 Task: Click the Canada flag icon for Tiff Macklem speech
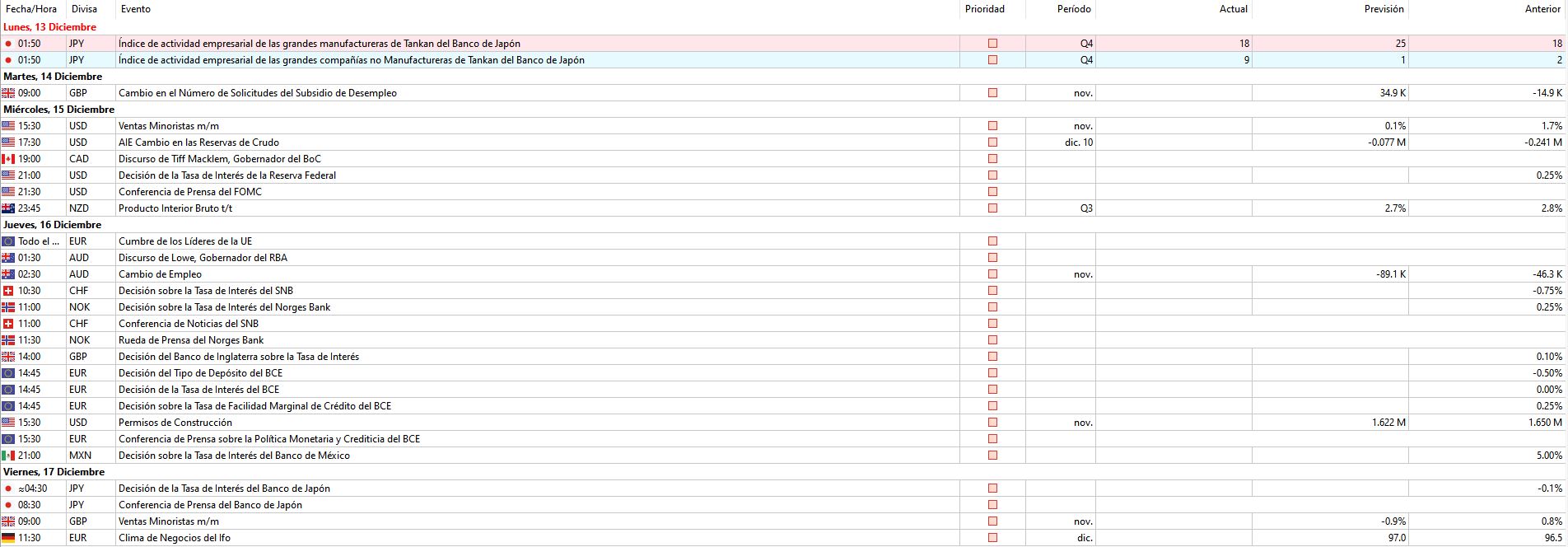tap(8, 159)
